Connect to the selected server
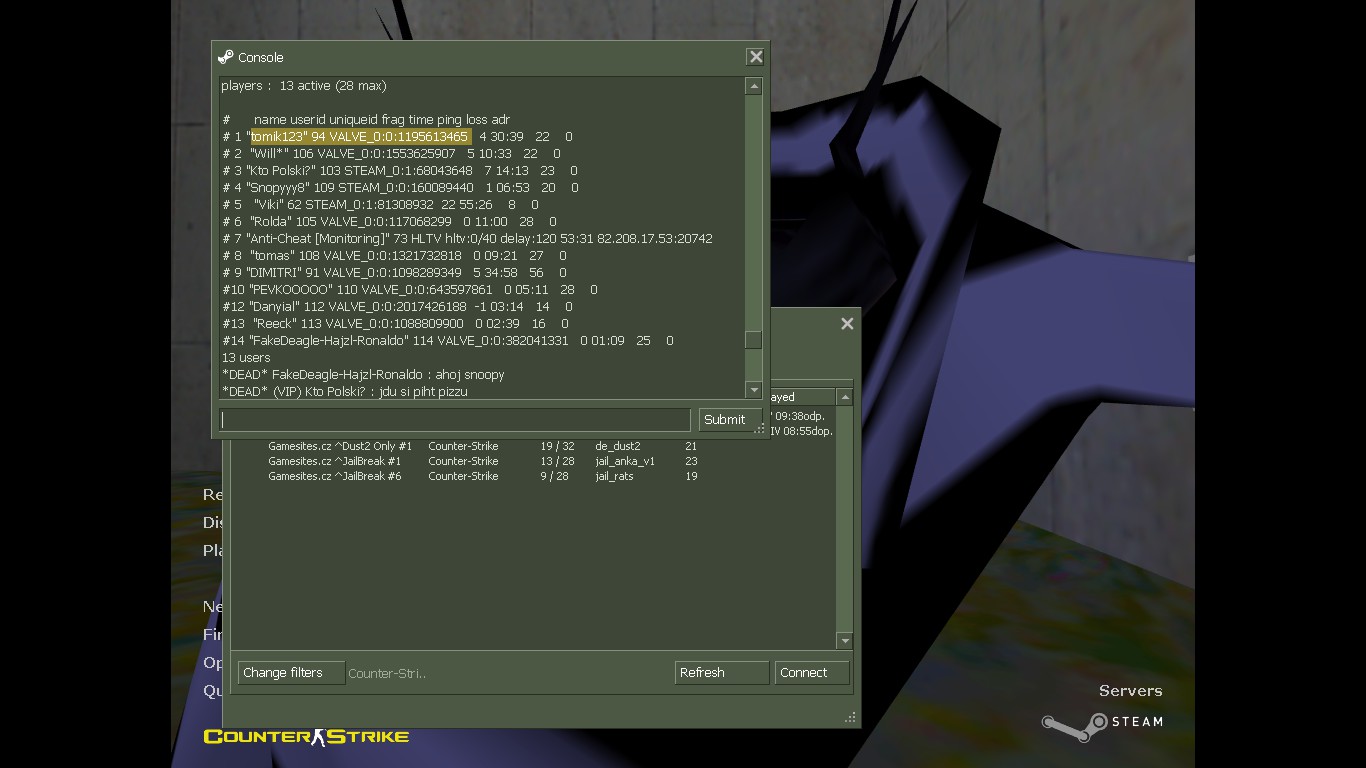The image size is (1366, 768). tap(812, 673)
